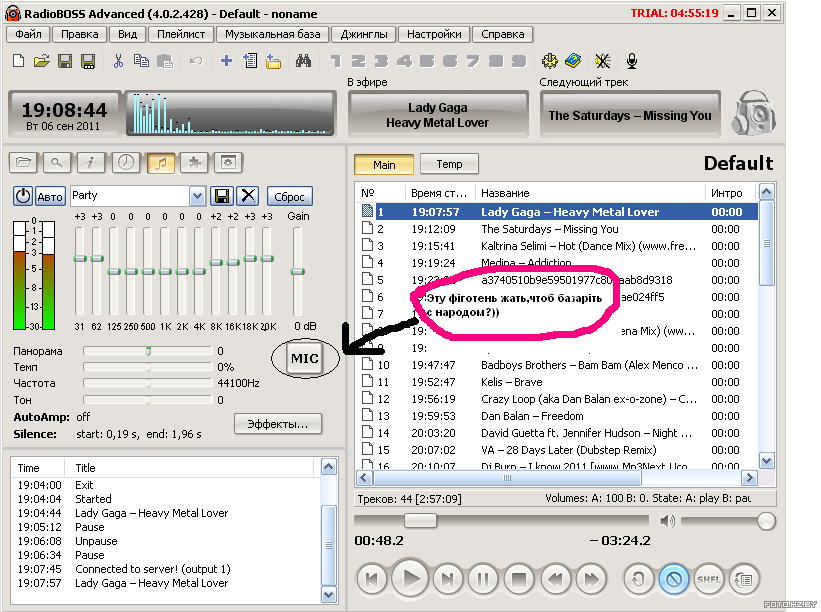Skip to the next track
The height and width of the screenshot is (612, 821).
point(448,579)
